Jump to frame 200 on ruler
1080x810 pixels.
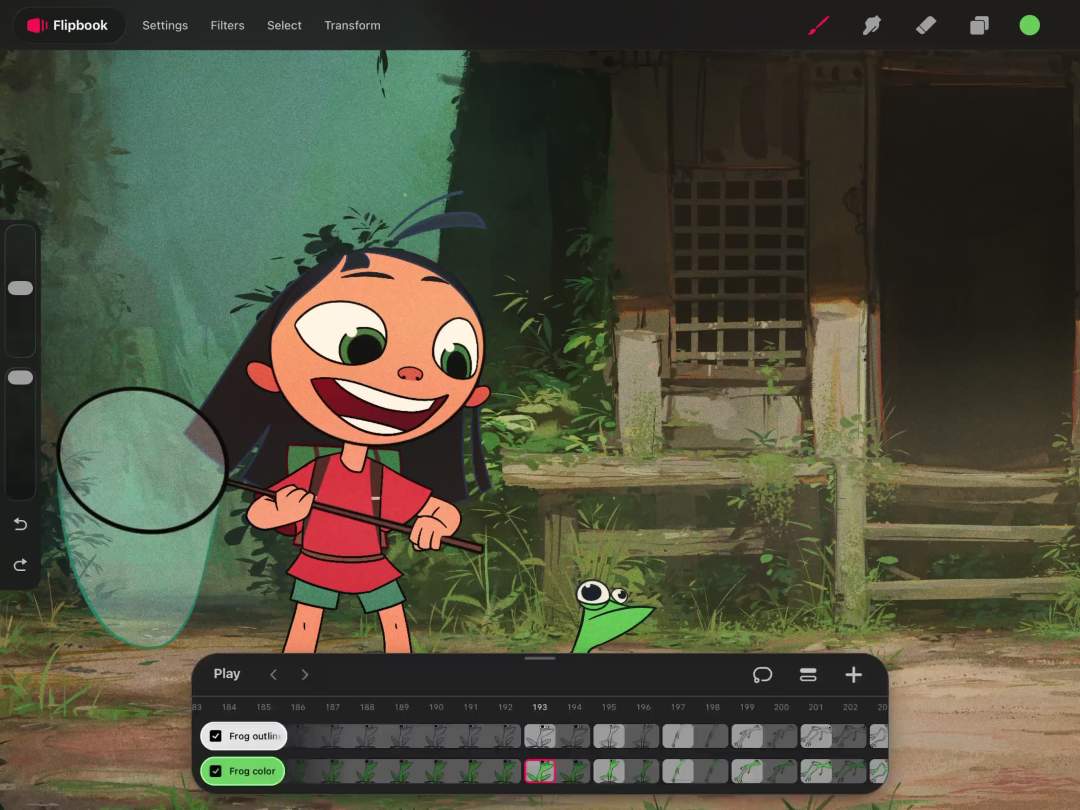tap(781, 707)
